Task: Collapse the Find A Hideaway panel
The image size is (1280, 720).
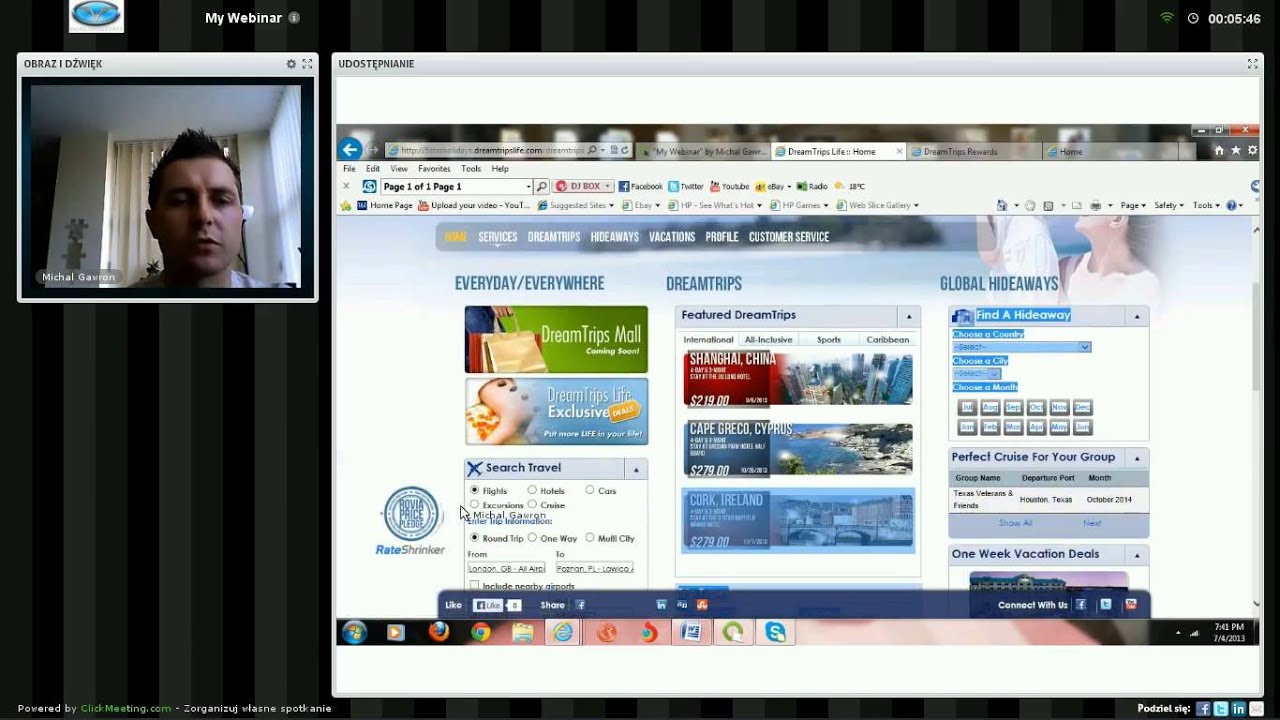Action: [x=1137, y=316]
